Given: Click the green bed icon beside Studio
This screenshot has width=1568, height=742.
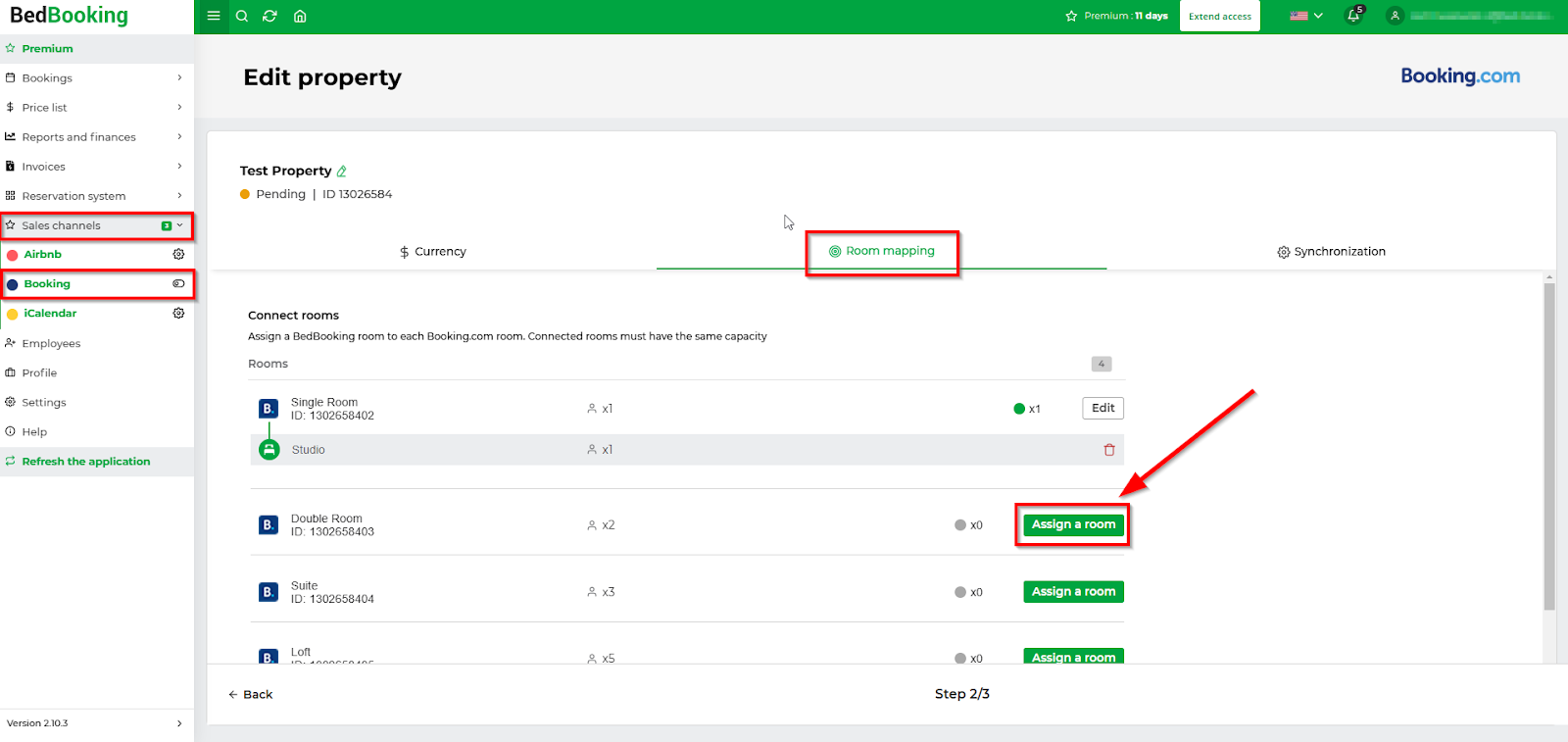Looking at the screenshot, I should (x=269, y=450).
